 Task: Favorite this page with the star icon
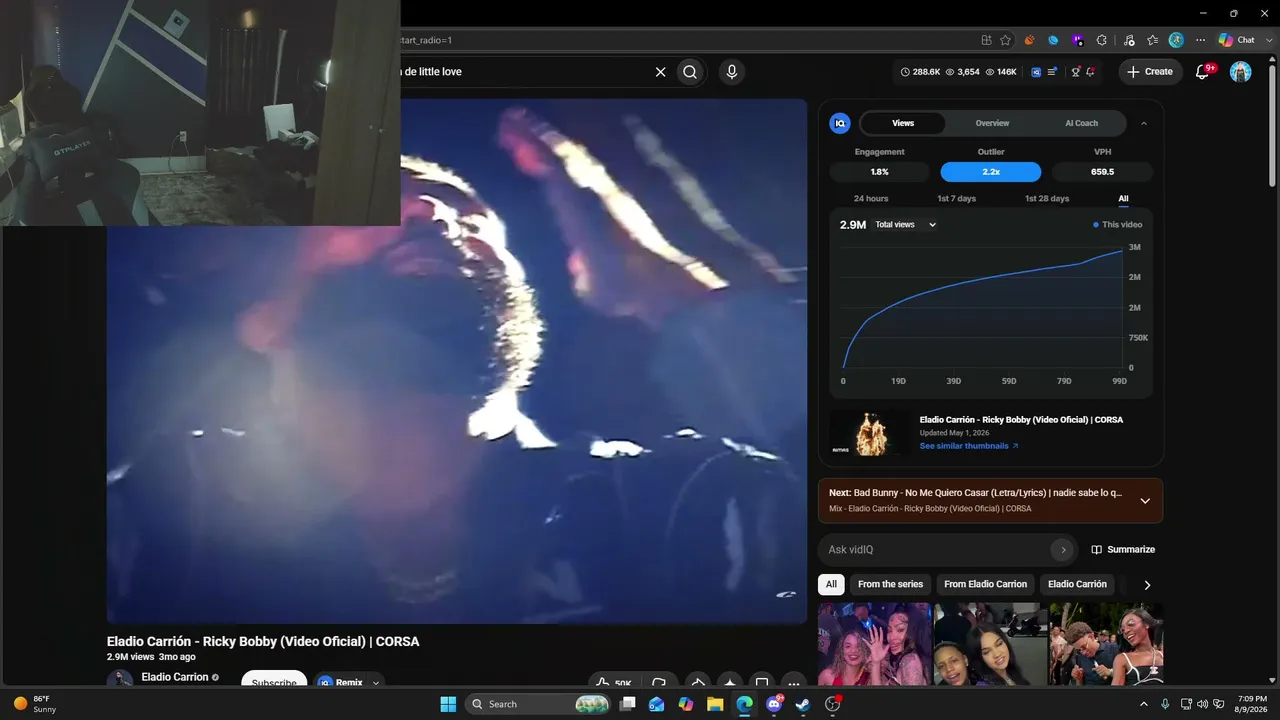[1005, 40]
